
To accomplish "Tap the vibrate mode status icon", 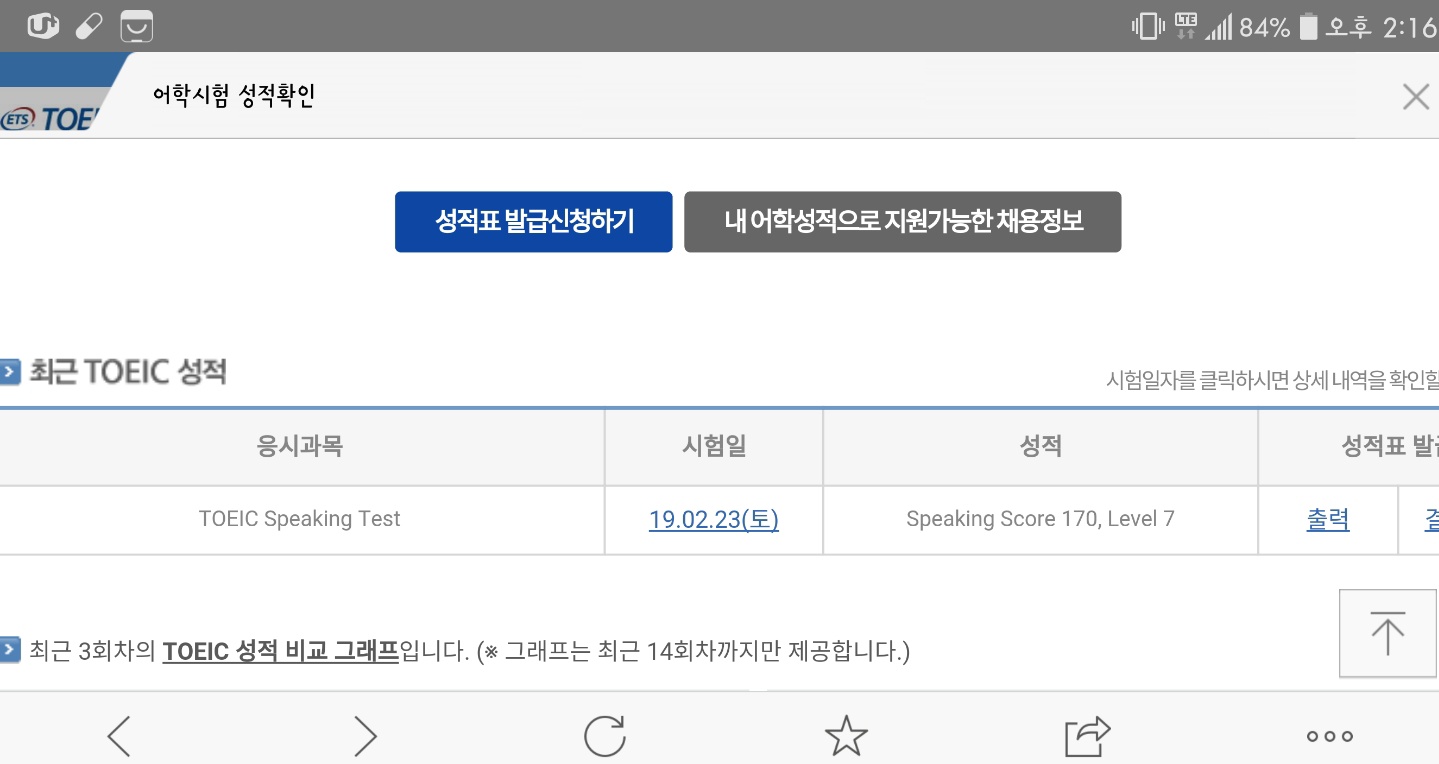I will point(1148,27).
